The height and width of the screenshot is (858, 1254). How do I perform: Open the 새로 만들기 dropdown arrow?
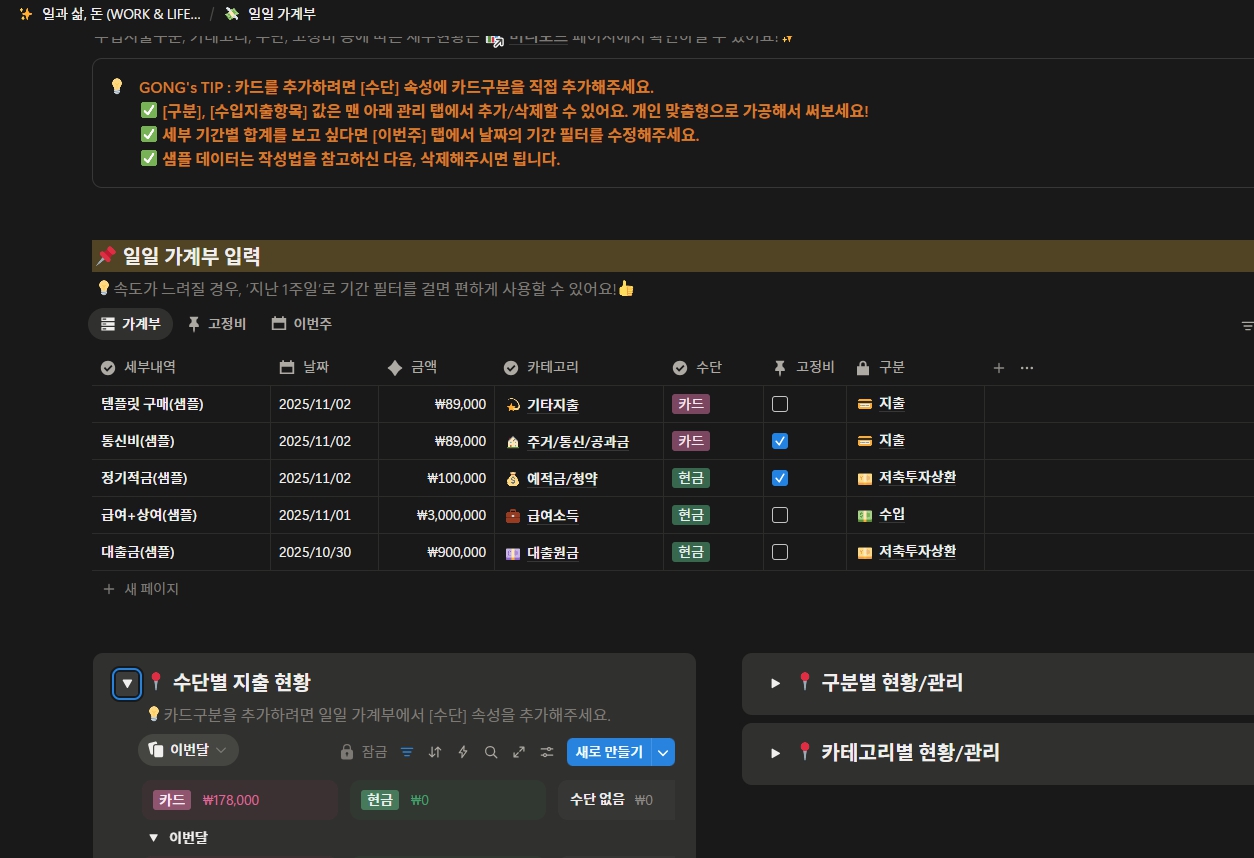tap(664, 752)
